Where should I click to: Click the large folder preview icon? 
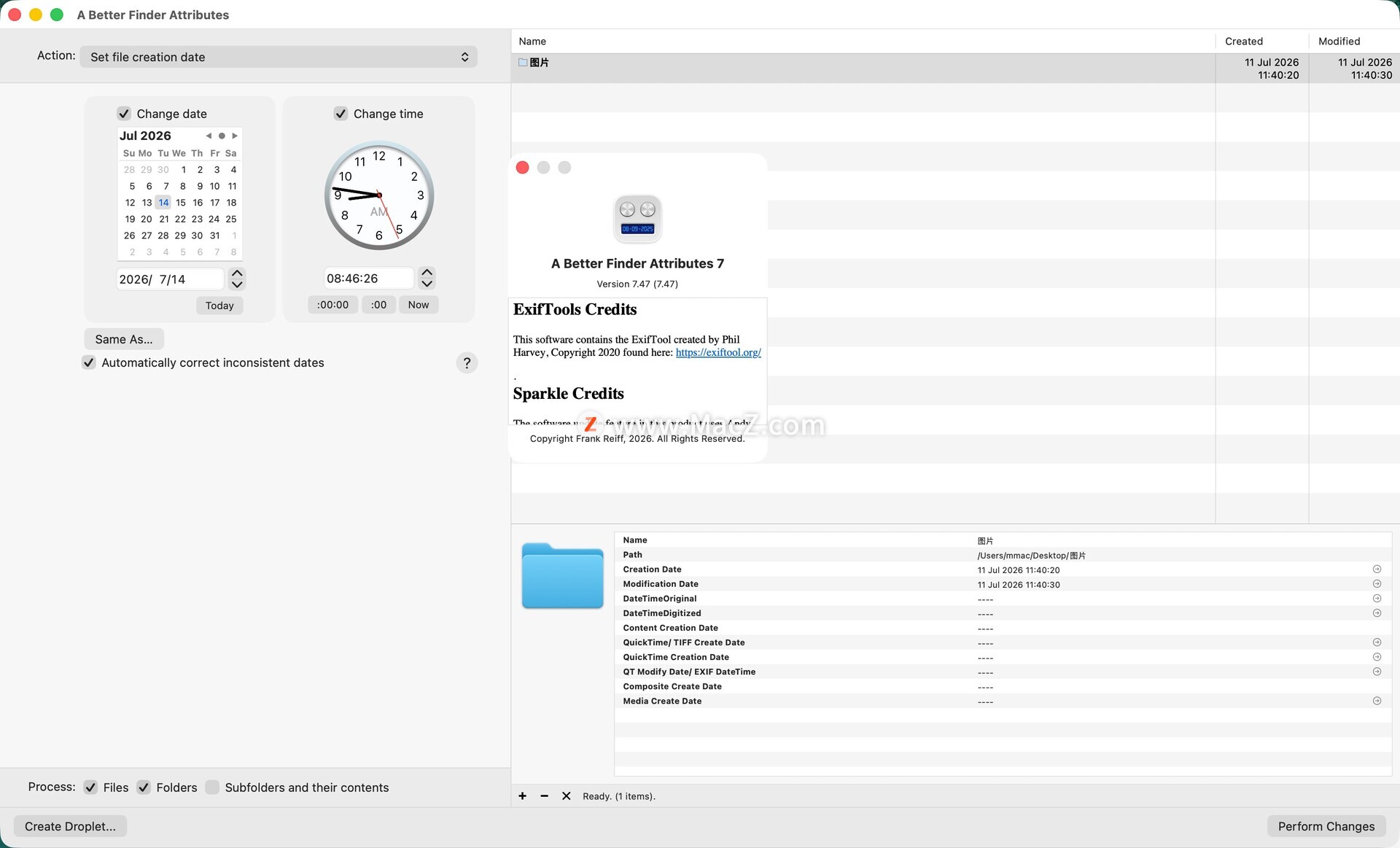562,576
